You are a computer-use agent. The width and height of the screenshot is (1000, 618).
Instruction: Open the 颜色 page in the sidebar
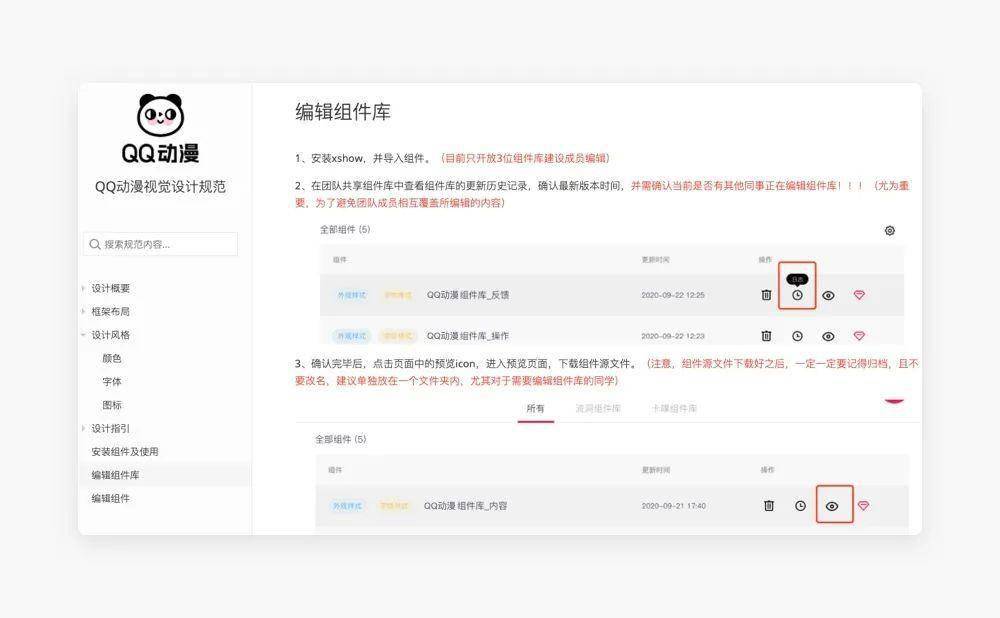pyautogui.click(x=112, y=358)
